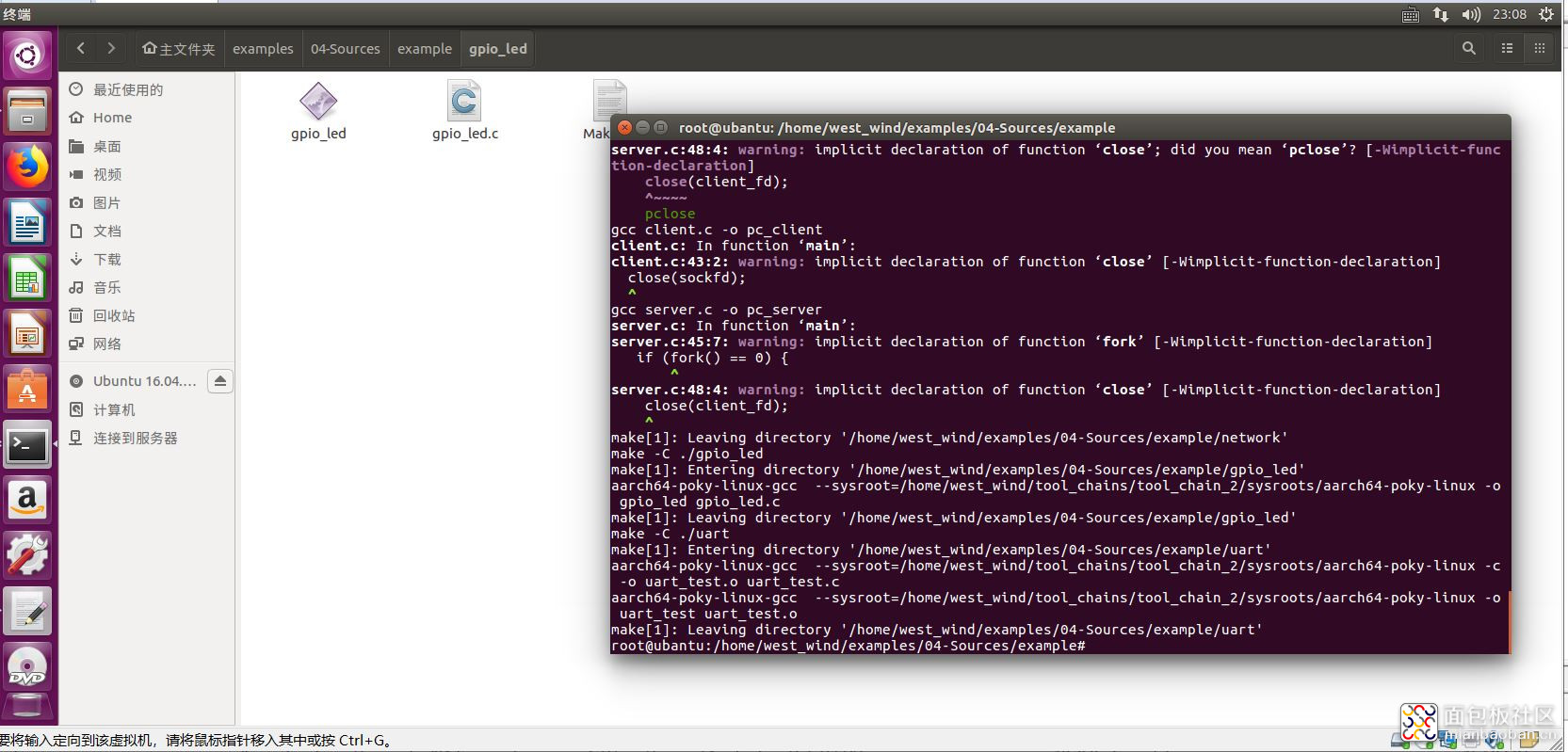Eject Ubuntu 16.04 disc
Screen dimensions: 1568x752
pos(219,381)
